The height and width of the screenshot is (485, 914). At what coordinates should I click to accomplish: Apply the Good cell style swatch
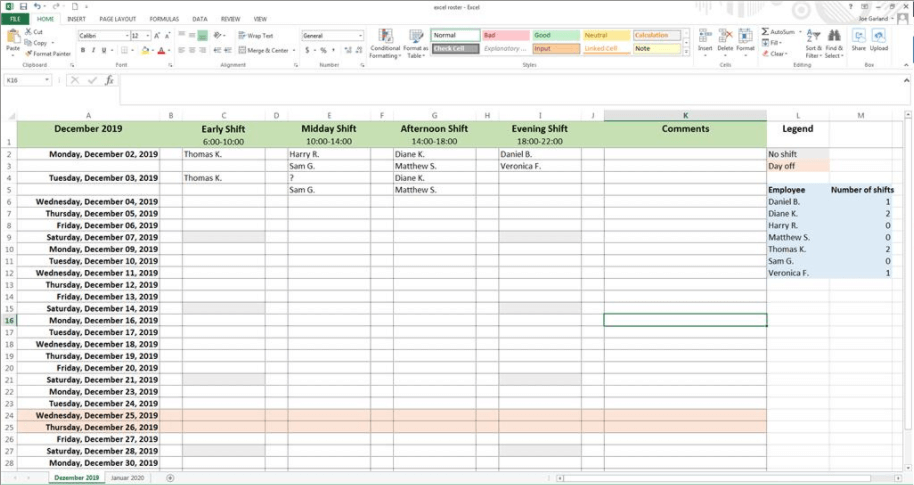click(553, 35)
